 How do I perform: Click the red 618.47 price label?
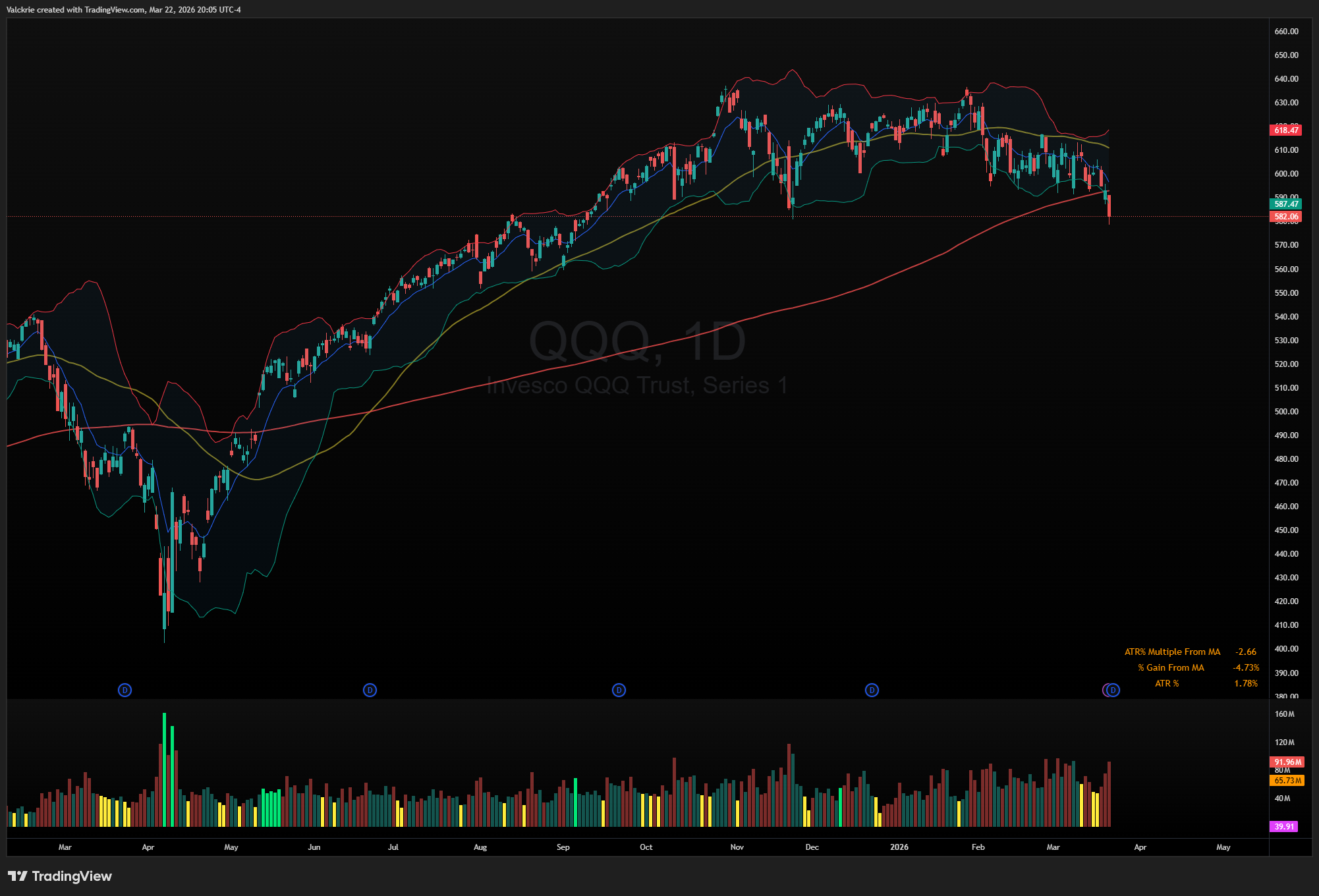[x=1285, y=130]
